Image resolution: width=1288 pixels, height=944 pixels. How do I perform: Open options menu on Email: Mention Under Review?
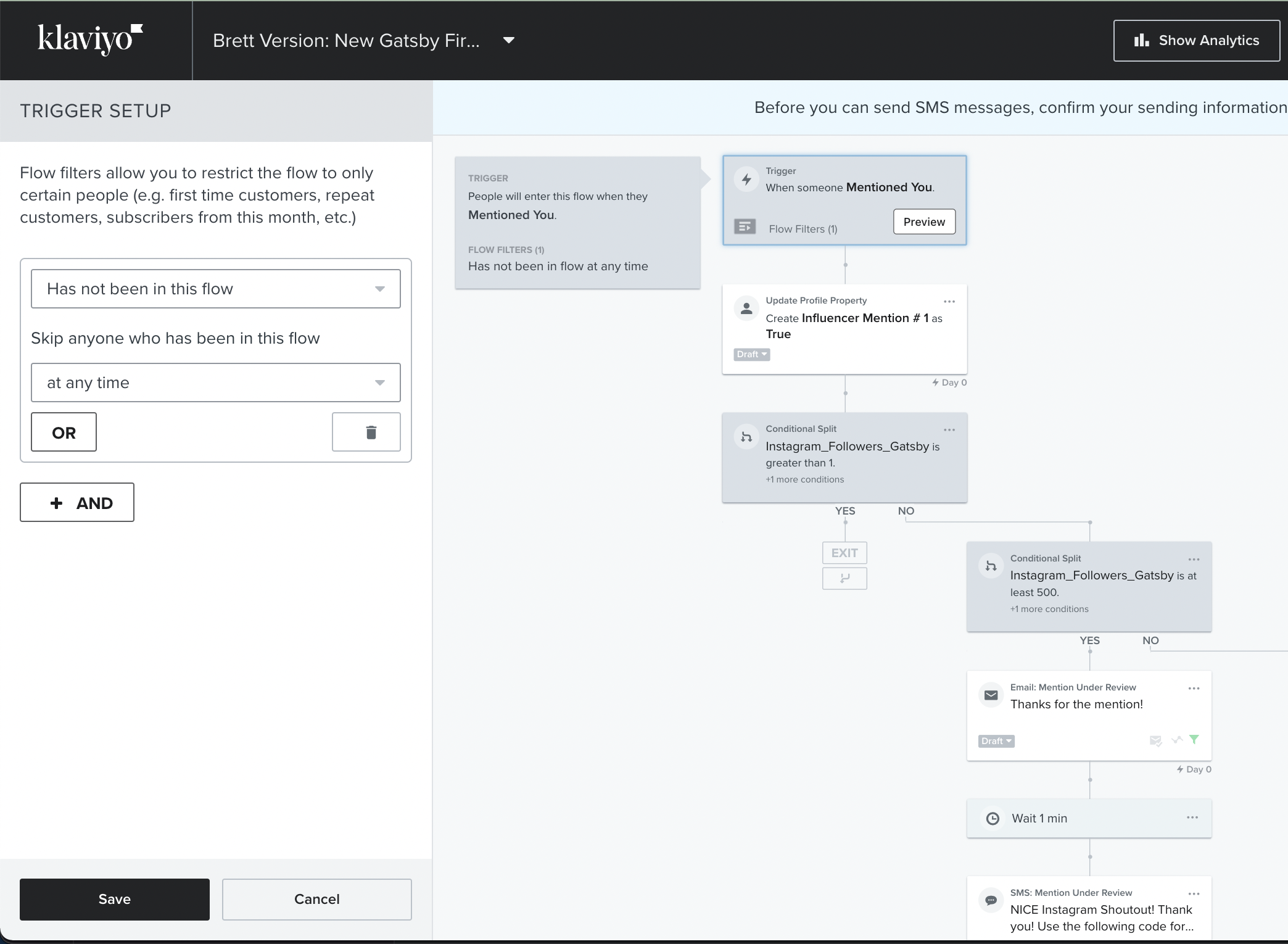click(1194, 689)
